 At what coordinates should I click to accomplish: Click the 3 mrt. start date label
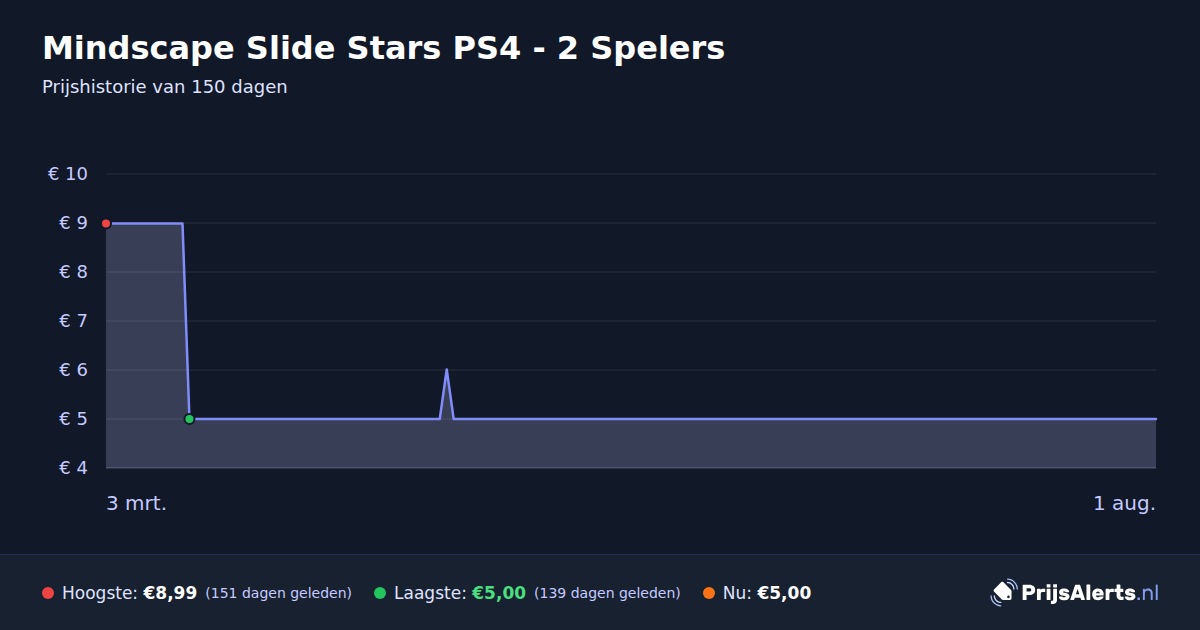click(x=137, y=503)
